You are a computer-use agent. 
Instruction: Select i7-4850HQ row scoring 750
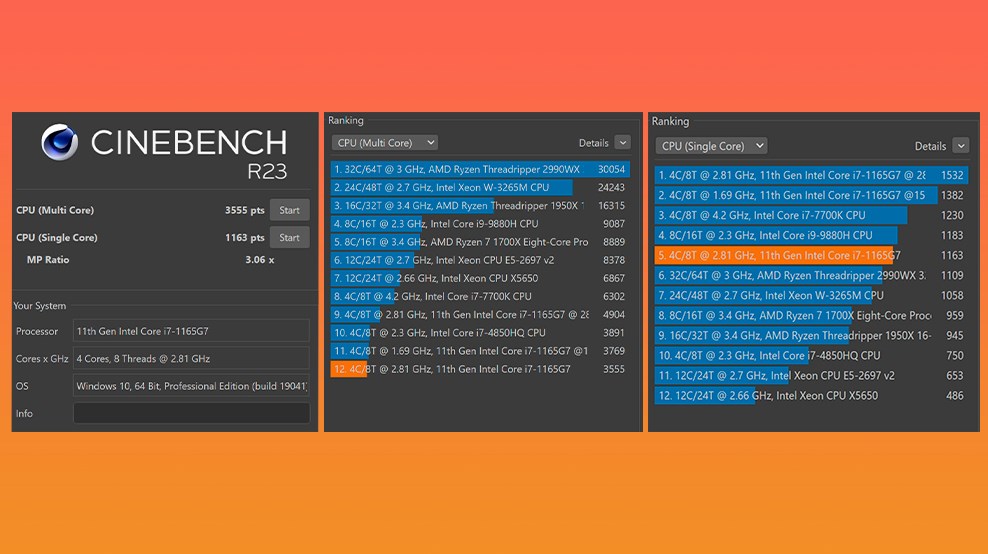tap(811, 355)
